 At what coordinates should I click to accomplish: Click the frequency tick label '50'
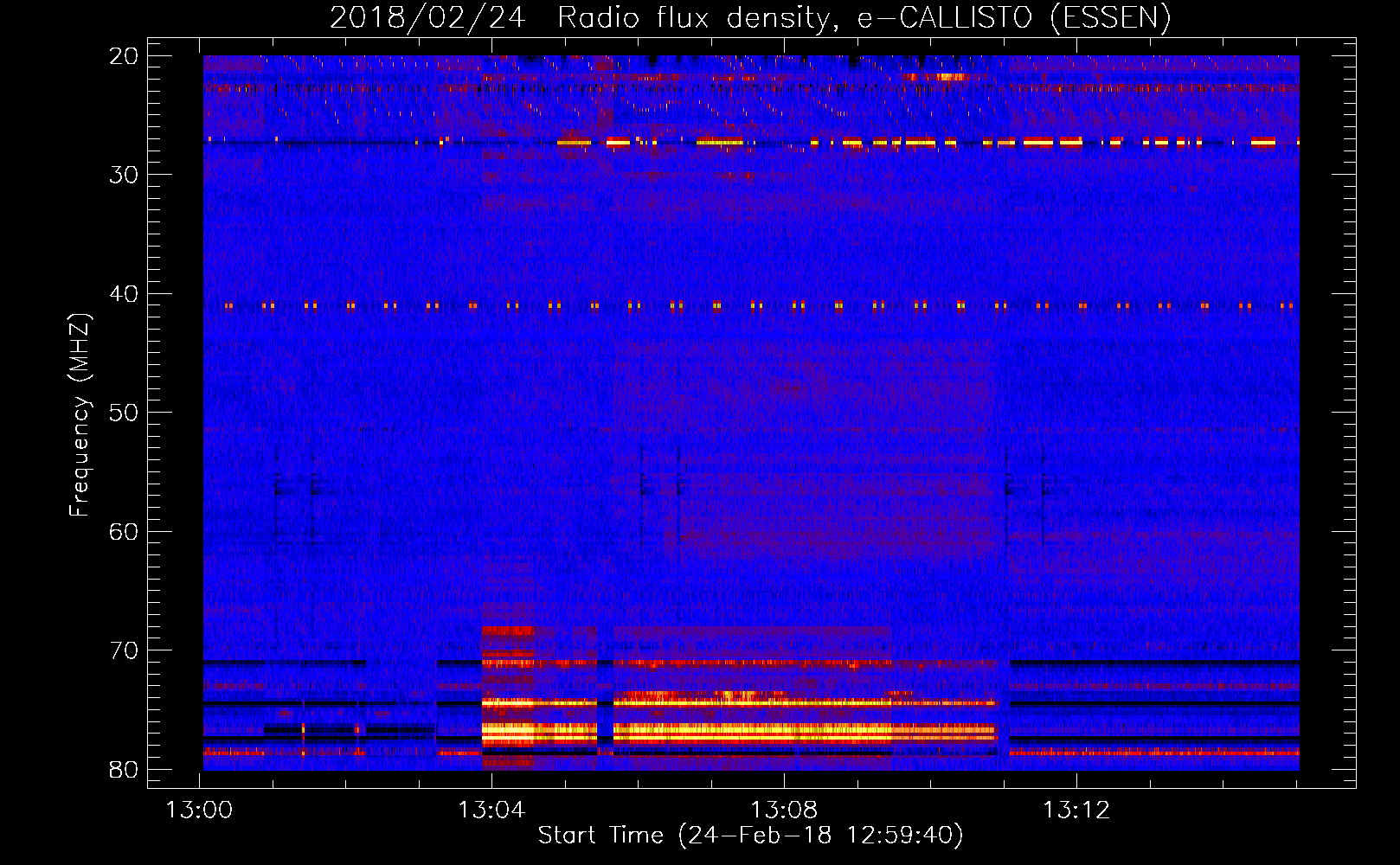tap(125, 413)
